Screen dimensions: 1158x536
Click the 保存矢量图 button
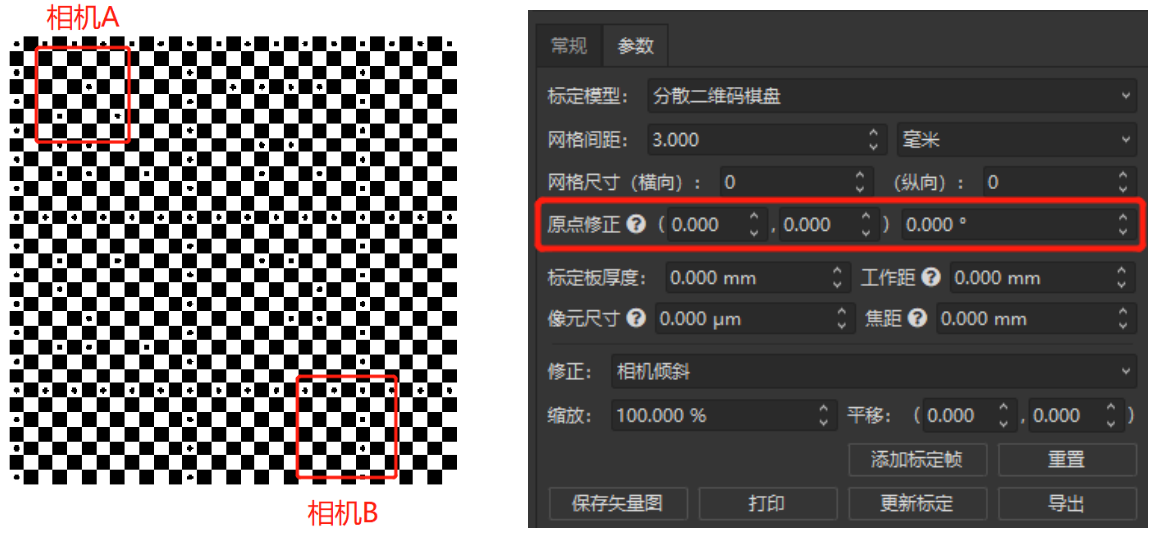pos(617,503)
